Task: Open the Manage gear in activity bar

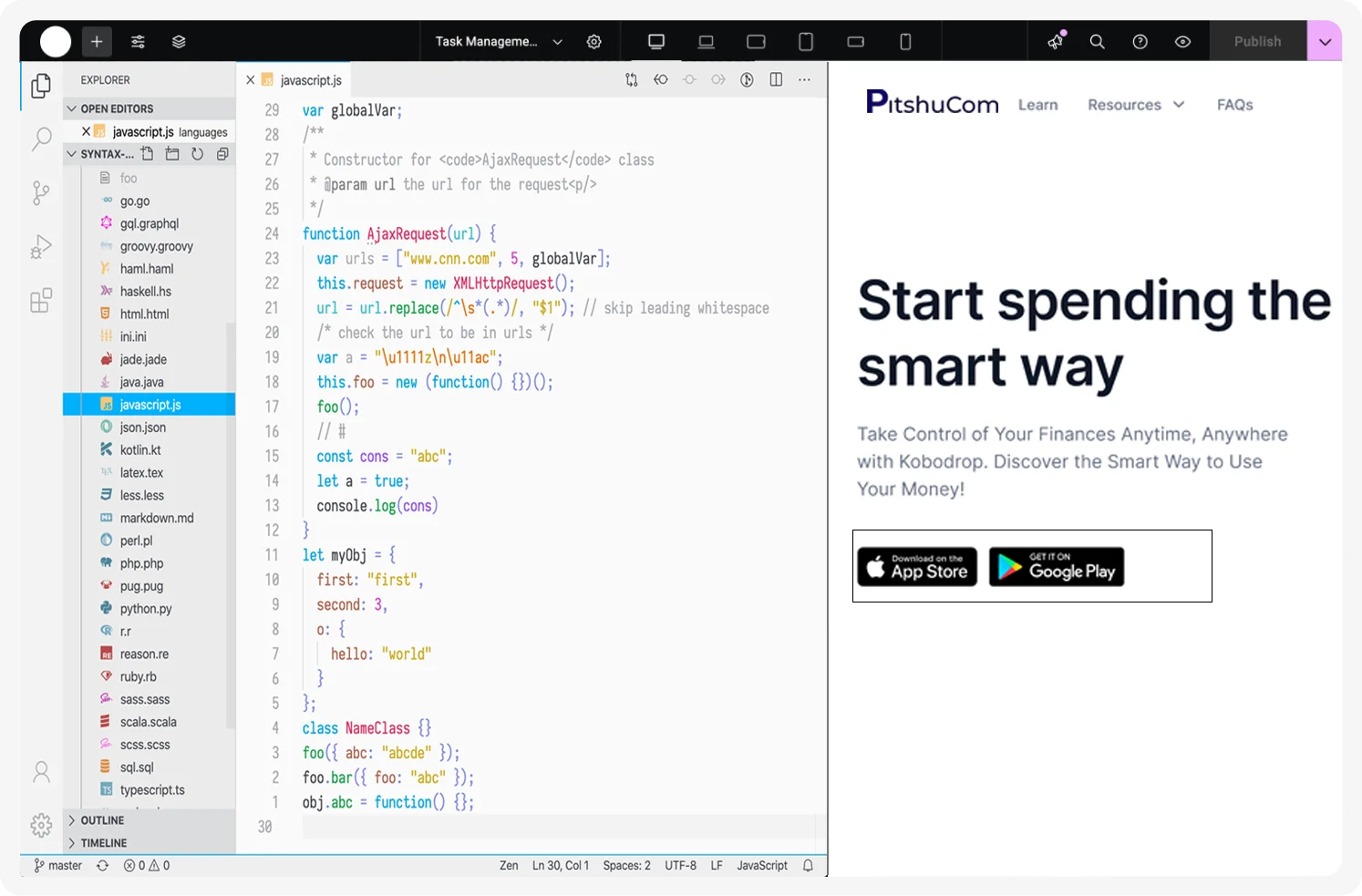Action: [x=41, y=825]
